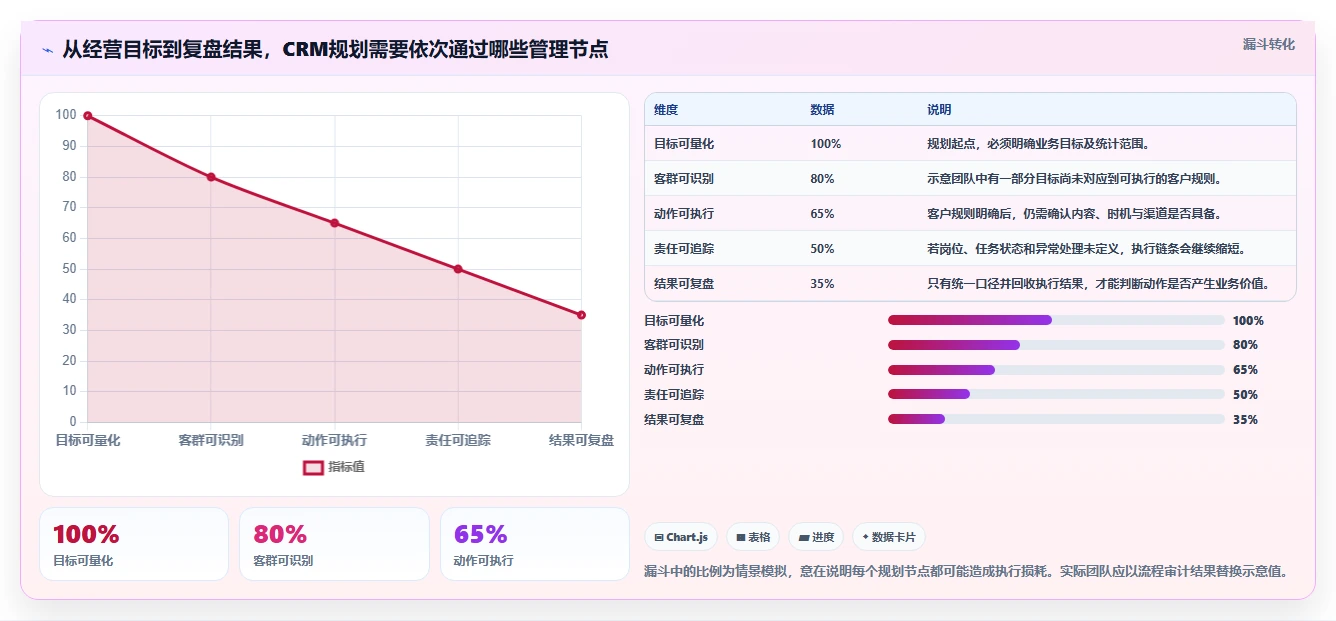Screen dimensions: 1336x621
Task: Click 80% value right of progress bar
Action: pyautogui.click(x=1245, y=345)
